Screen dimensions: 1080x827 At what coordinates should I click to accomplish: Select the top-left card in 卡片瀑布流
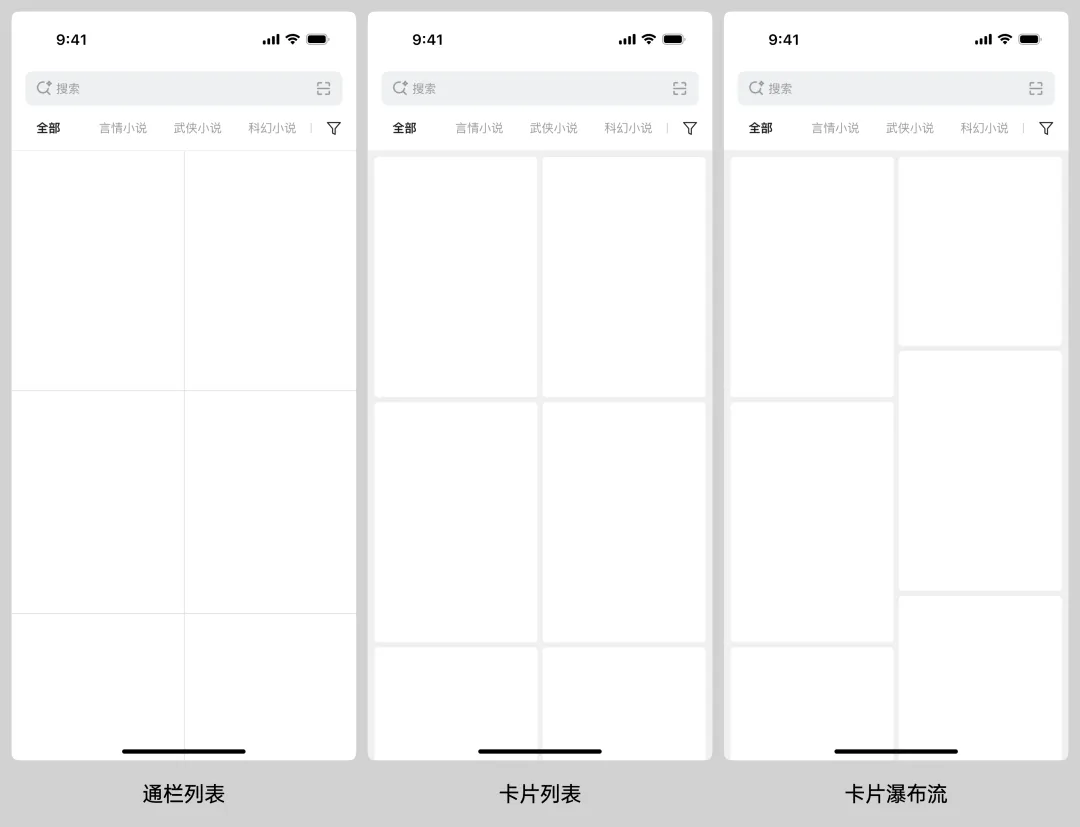pyautogui.click(x=812, y=275)
